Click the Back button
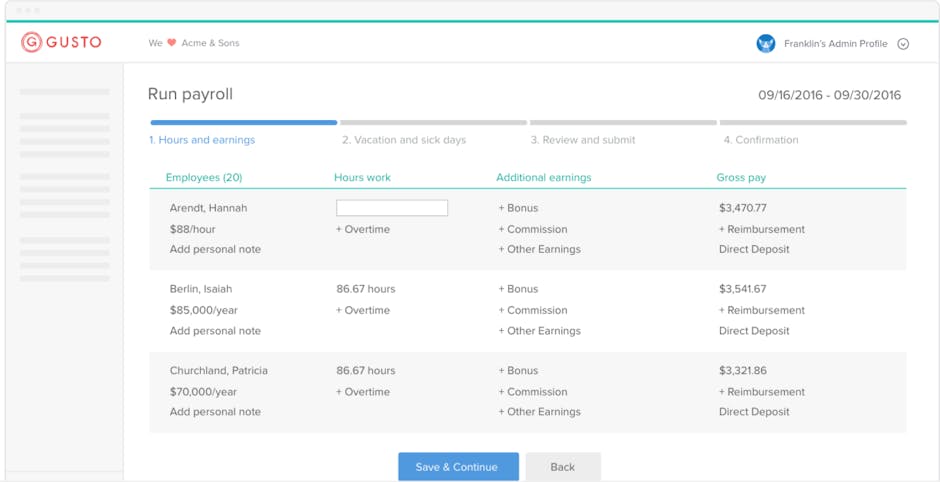This screenshot has height=482, width=940. tap(563, 467)
